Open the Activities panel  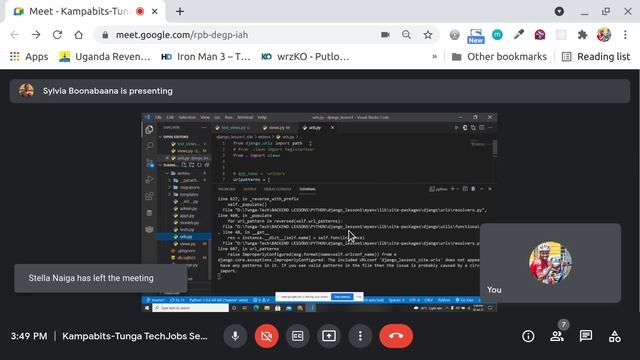pyautogui.click(x=615, y=336)
